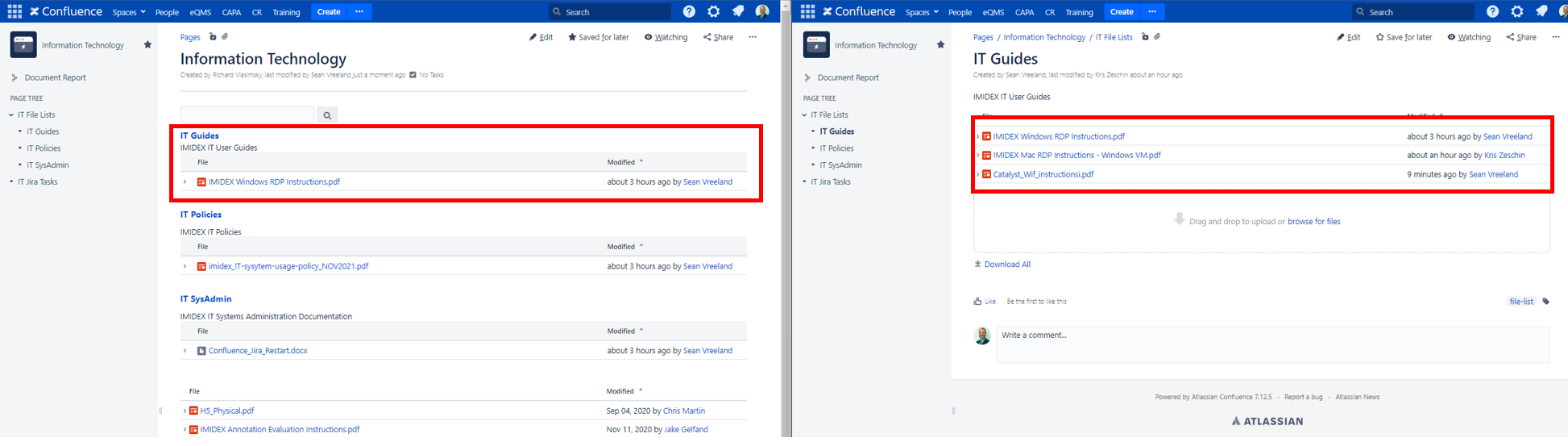Image resolution: width=1568 pixels, height=446 pixels.
Task: Click attachments paperclip after IT File Lists breadcrumb
Action: [1157, 37]
